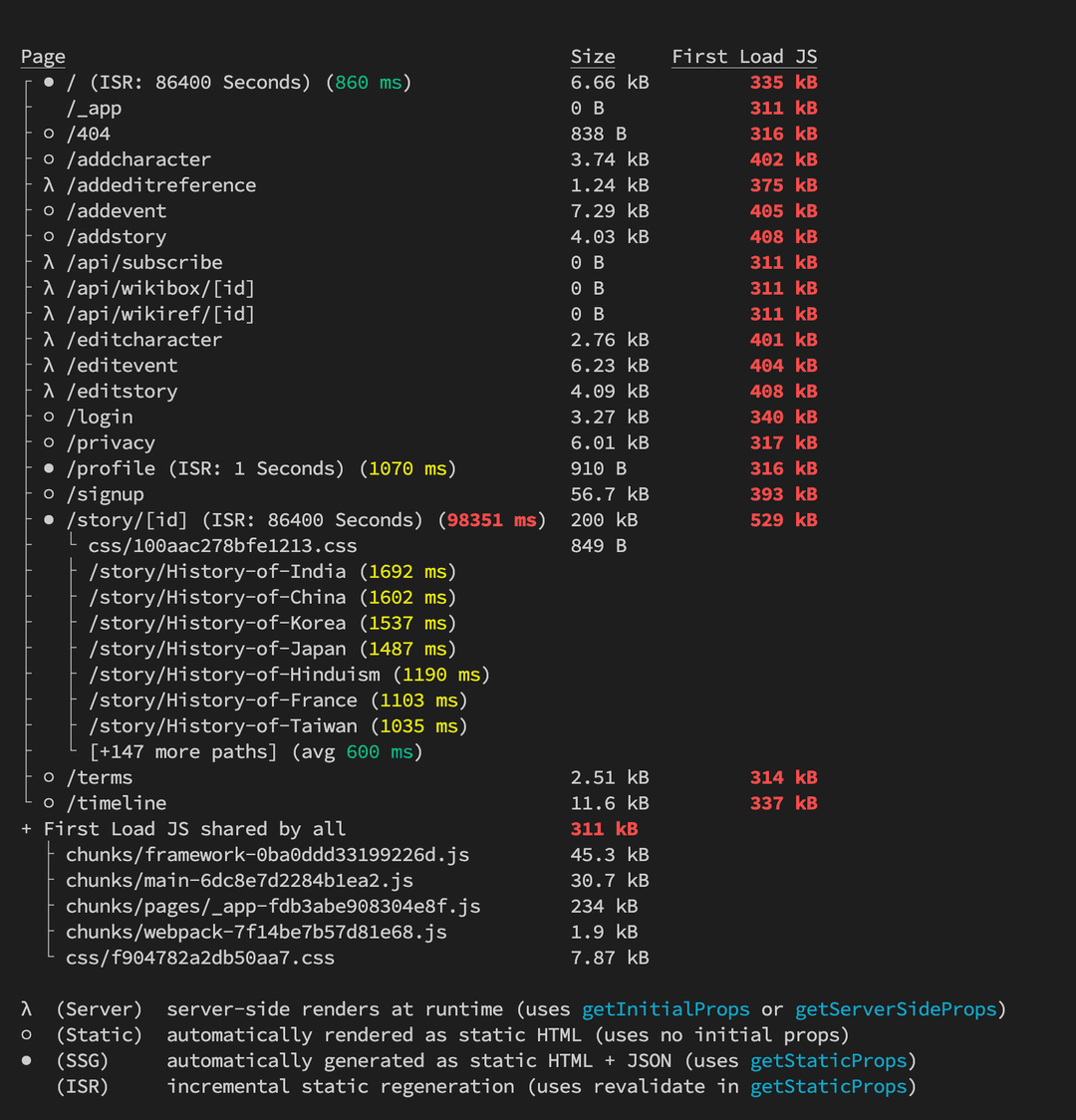Click the 849 B css size
The height and width of the screenshot is (1120, 1076).
599,545
